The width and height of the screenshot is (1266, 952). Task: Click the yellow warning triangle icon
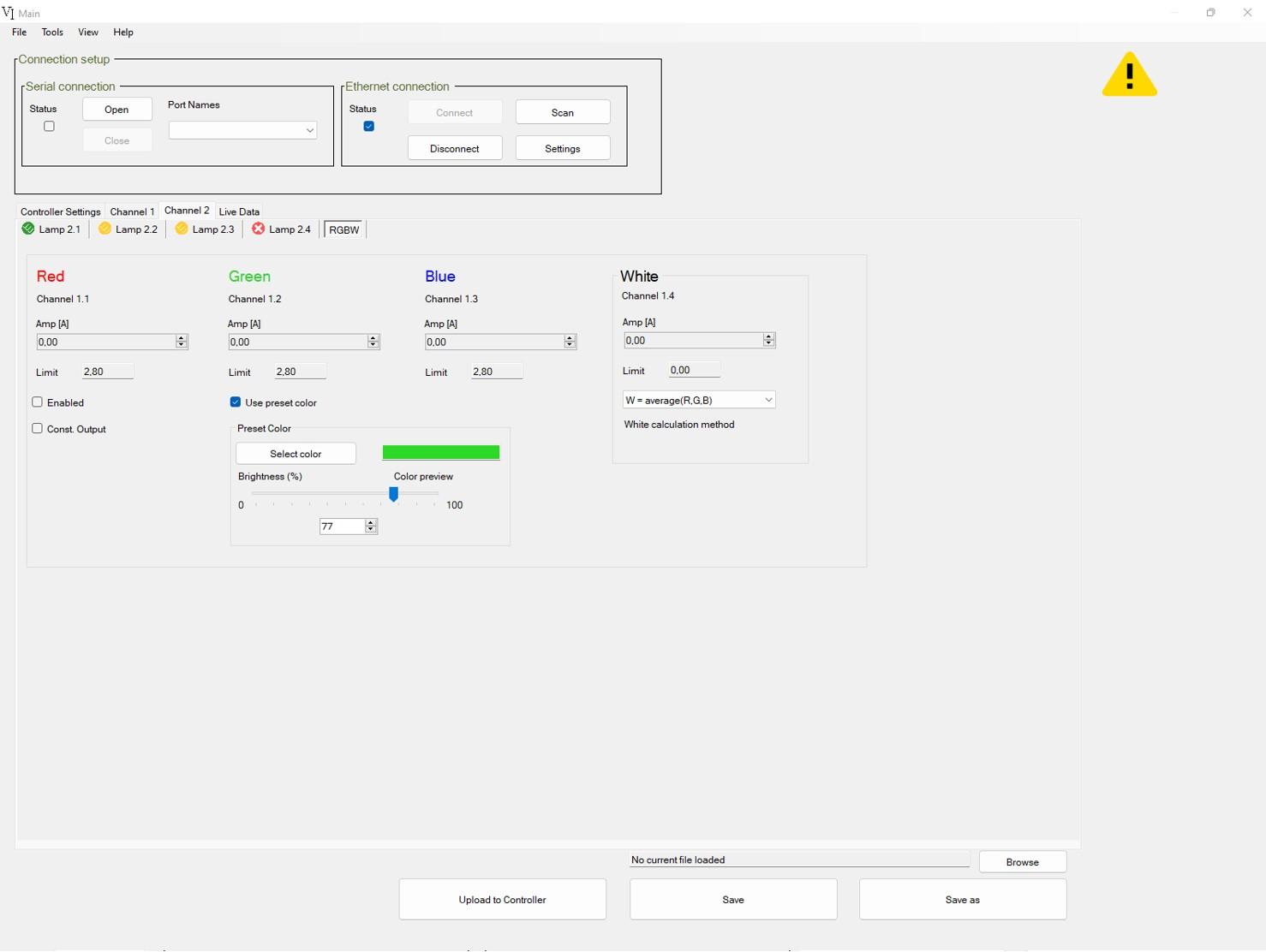pos(1129,74)
